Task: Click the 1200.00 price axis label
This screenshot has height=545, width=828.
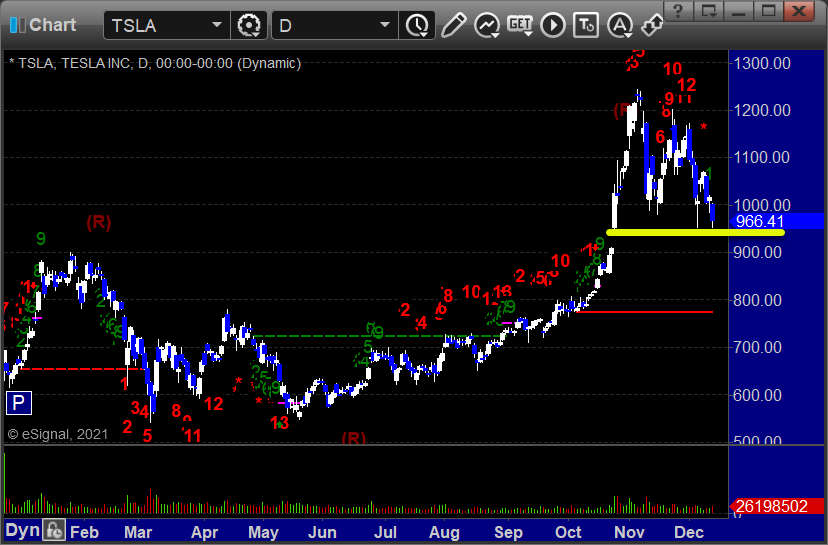Action: (x=762, y=110)
